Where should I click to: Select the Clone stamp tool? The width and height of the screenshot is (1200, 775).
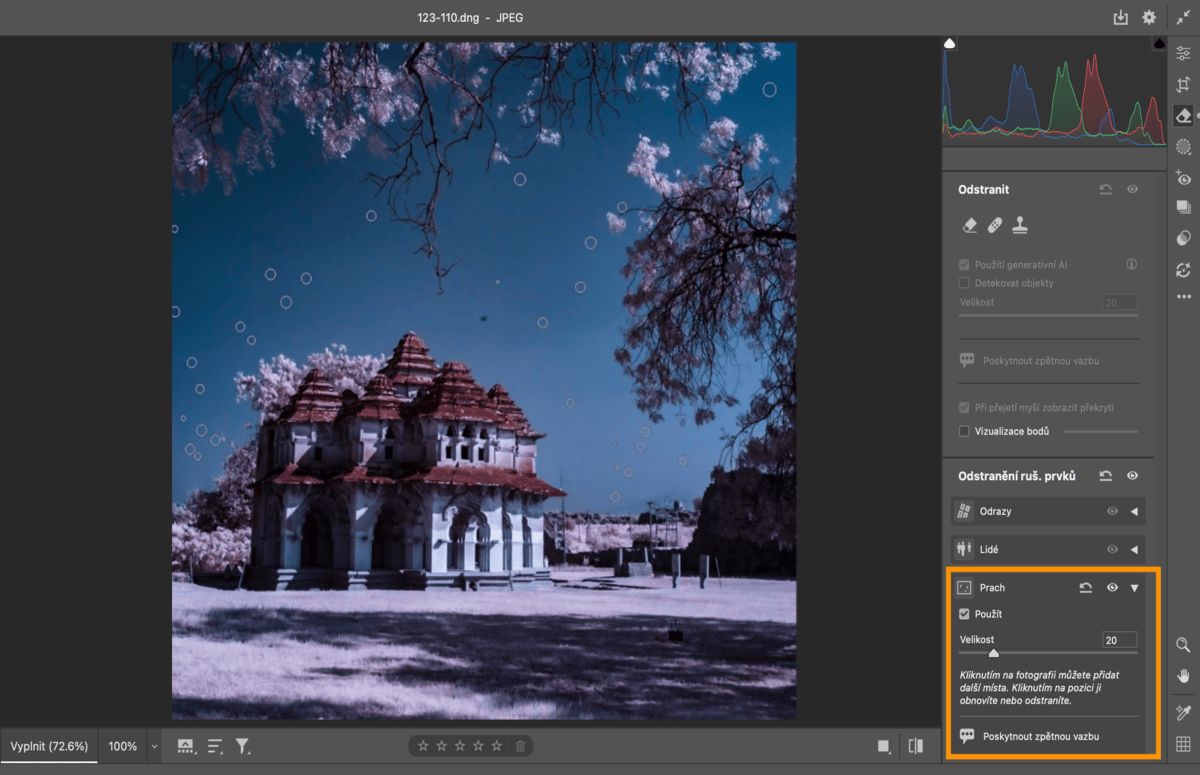click(1018, 225)
